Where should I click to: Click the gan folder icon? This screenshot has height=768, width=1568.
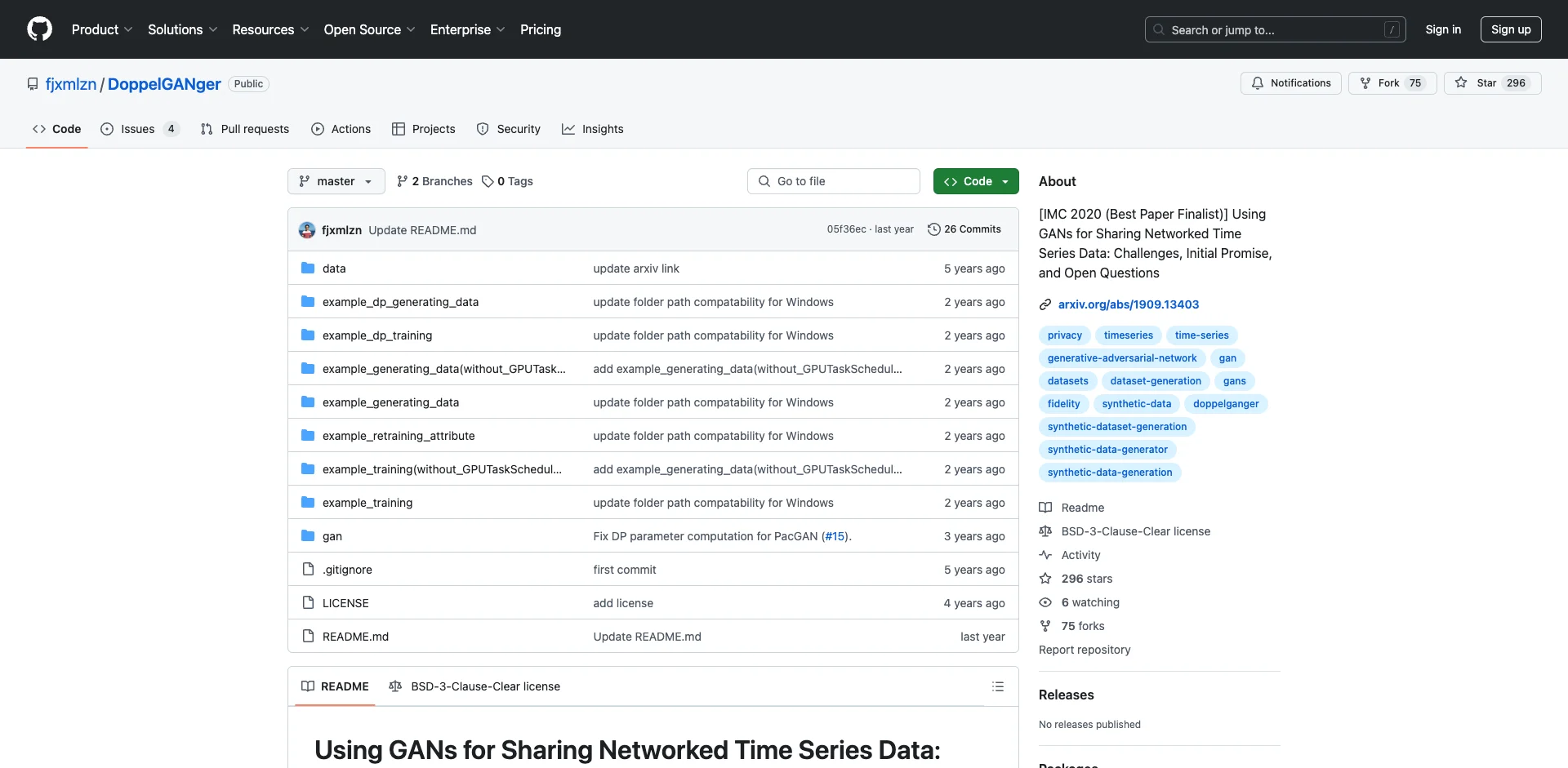coord(308,535)
